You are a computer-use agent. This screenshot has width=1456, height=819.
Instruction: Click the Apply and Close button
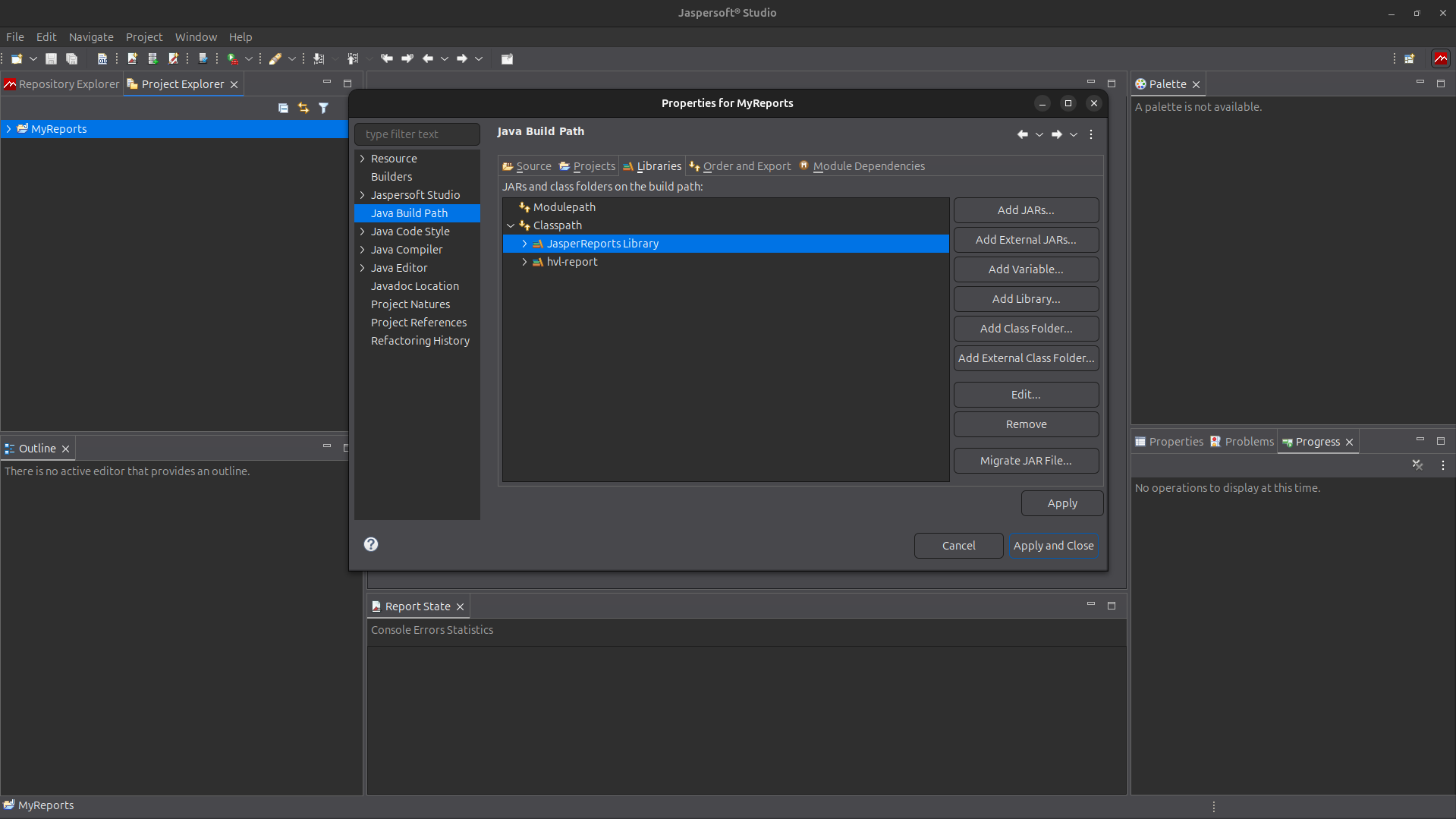click(1053, 546)
